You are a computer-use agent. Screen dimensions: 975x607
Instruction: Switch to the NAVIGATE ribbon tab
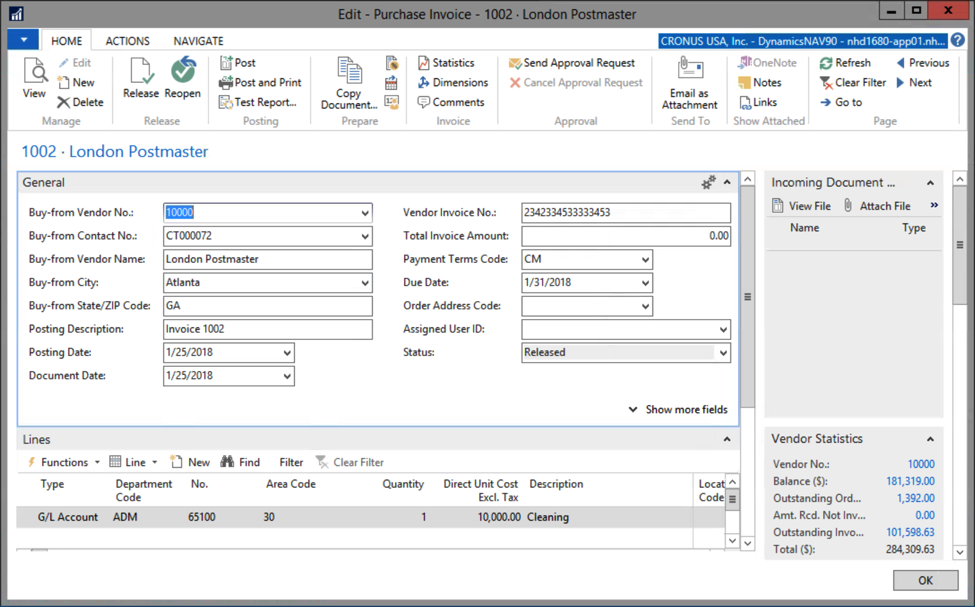click(x=198, y=41)
